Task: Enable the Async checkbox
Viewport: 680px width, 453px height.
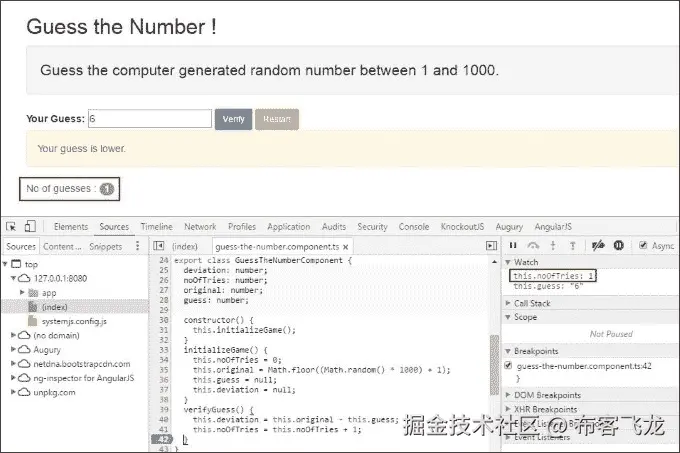Action: [x=643, y=245]
